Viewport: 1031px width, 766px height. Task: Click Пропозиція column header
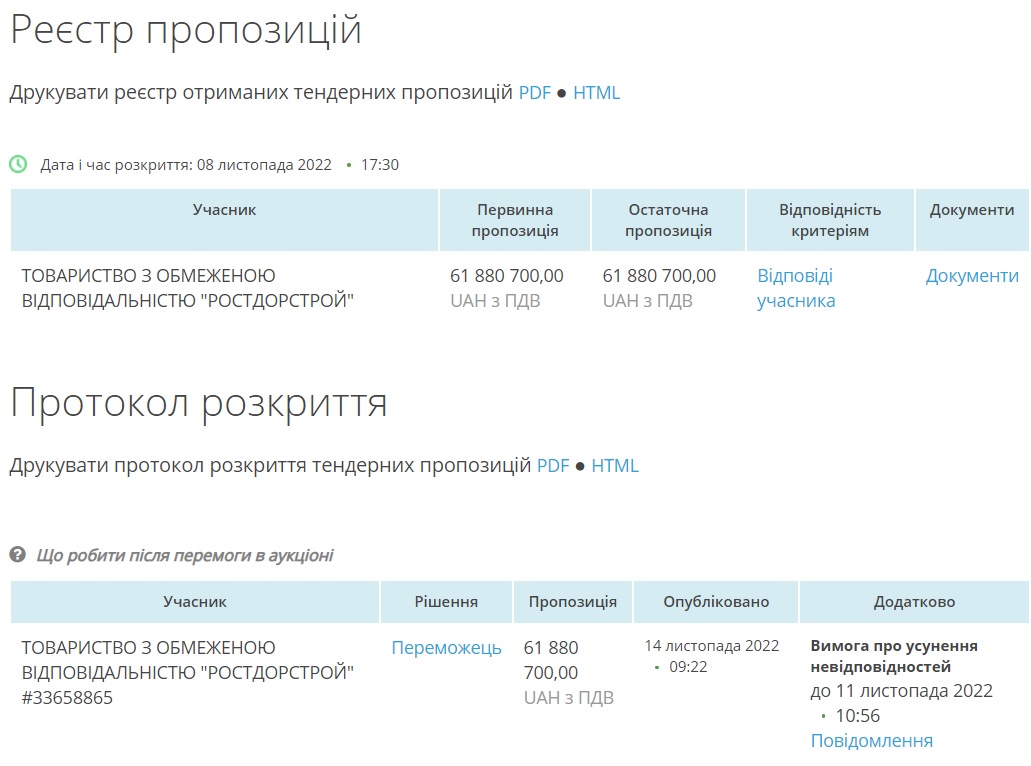573,602
